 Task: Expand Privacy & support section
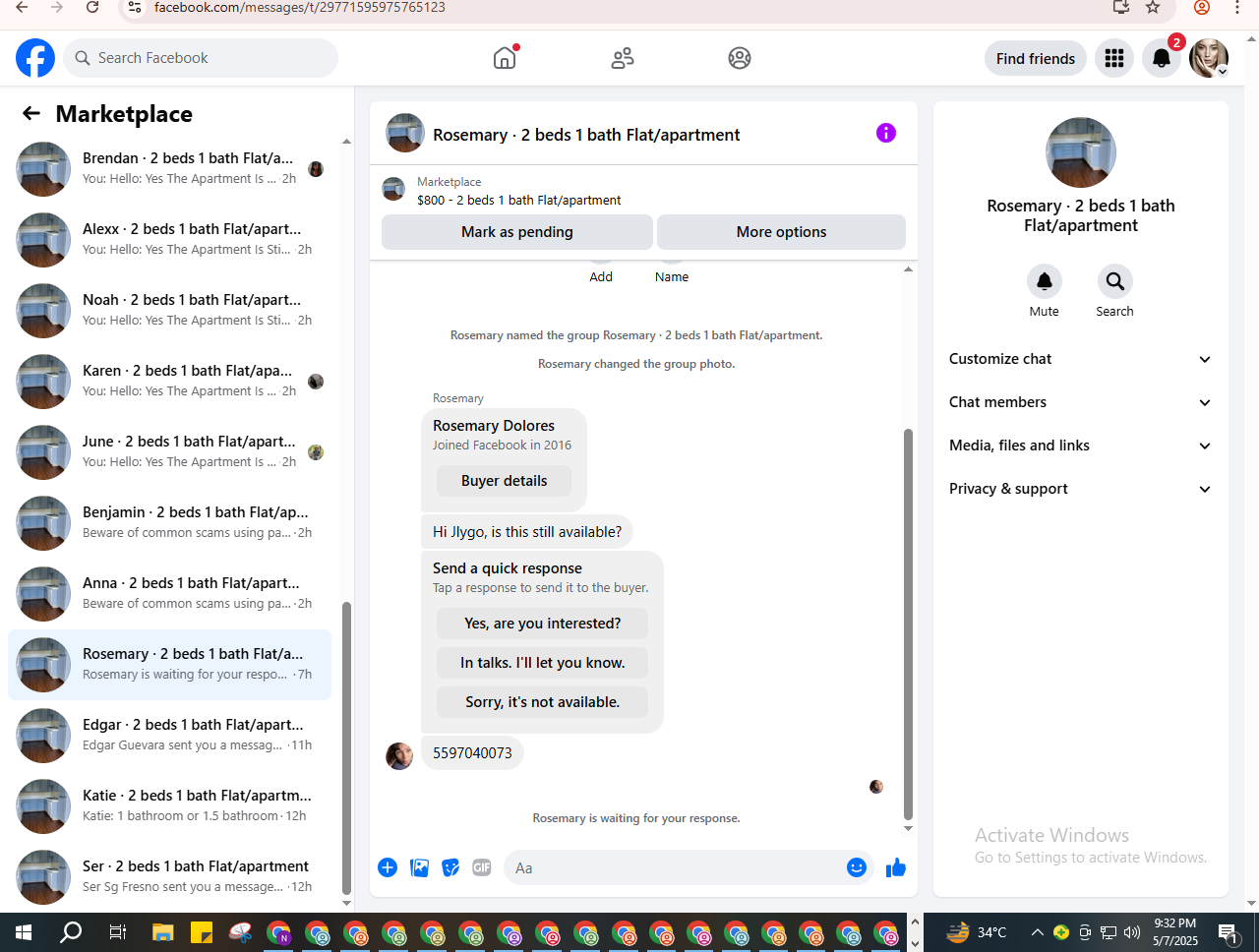click(1080, 489)
